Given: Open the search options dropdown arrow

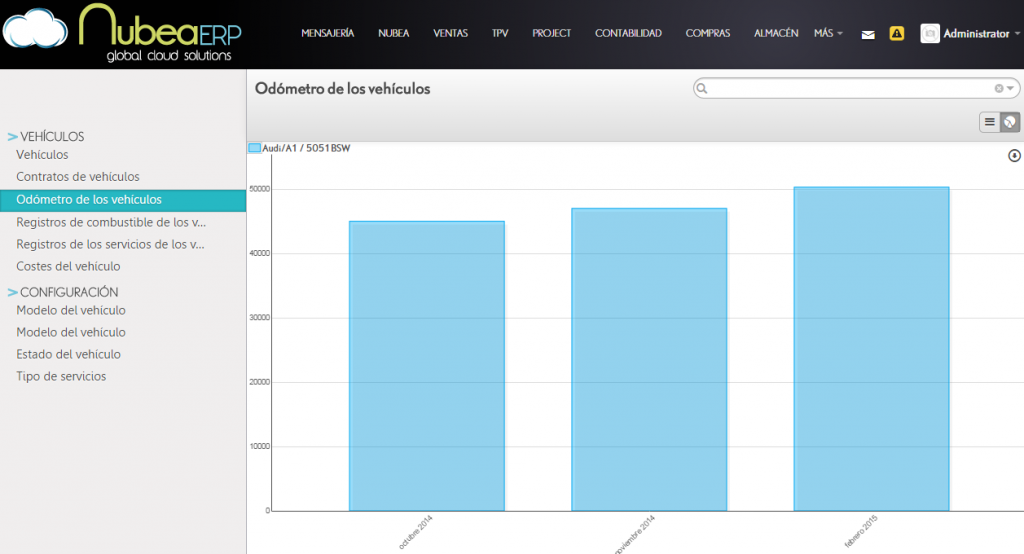Looking at the screenshot, I should pos(1010,88).
